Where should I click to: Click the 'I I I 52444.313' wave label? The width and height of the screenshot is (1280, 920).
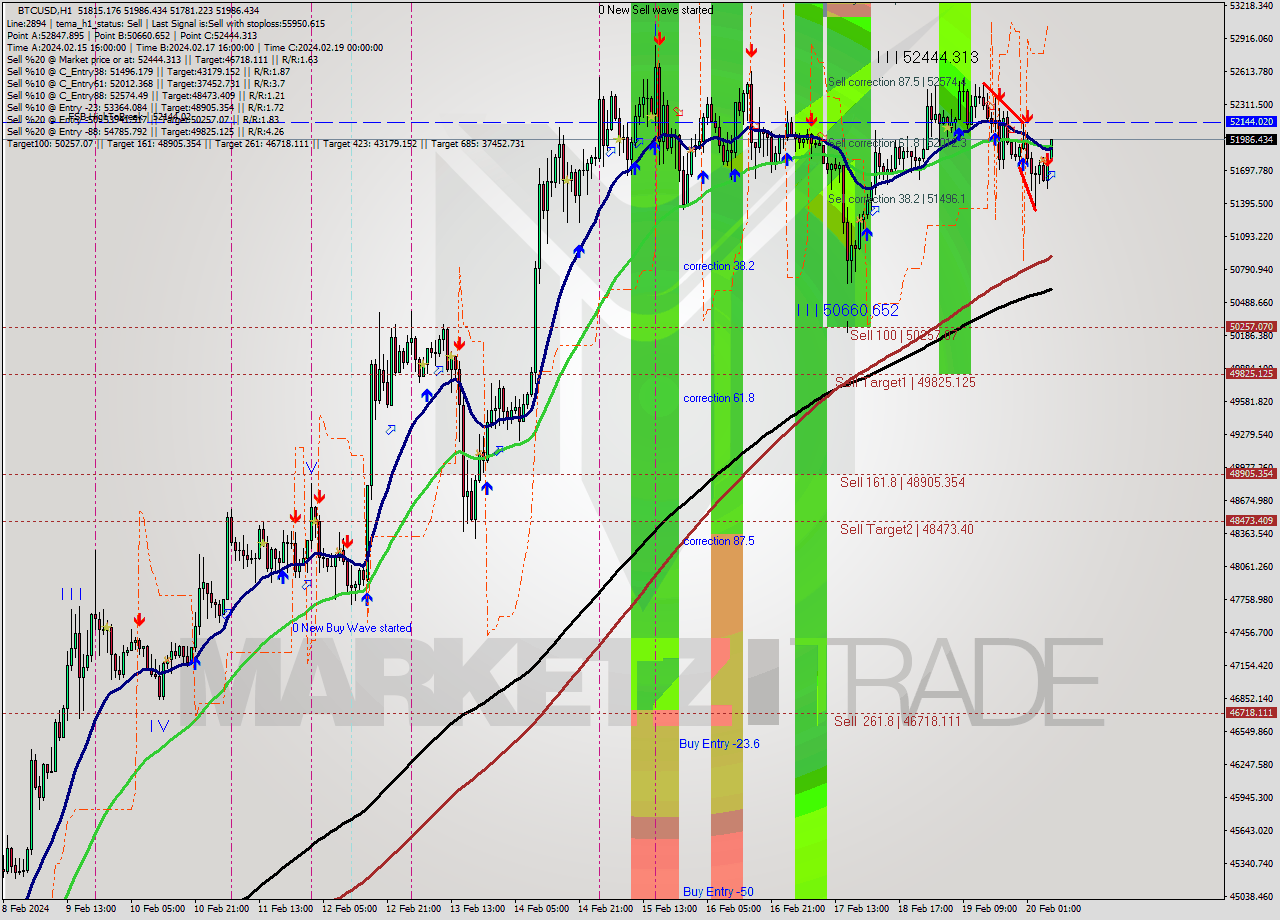[x=926, y=58]
